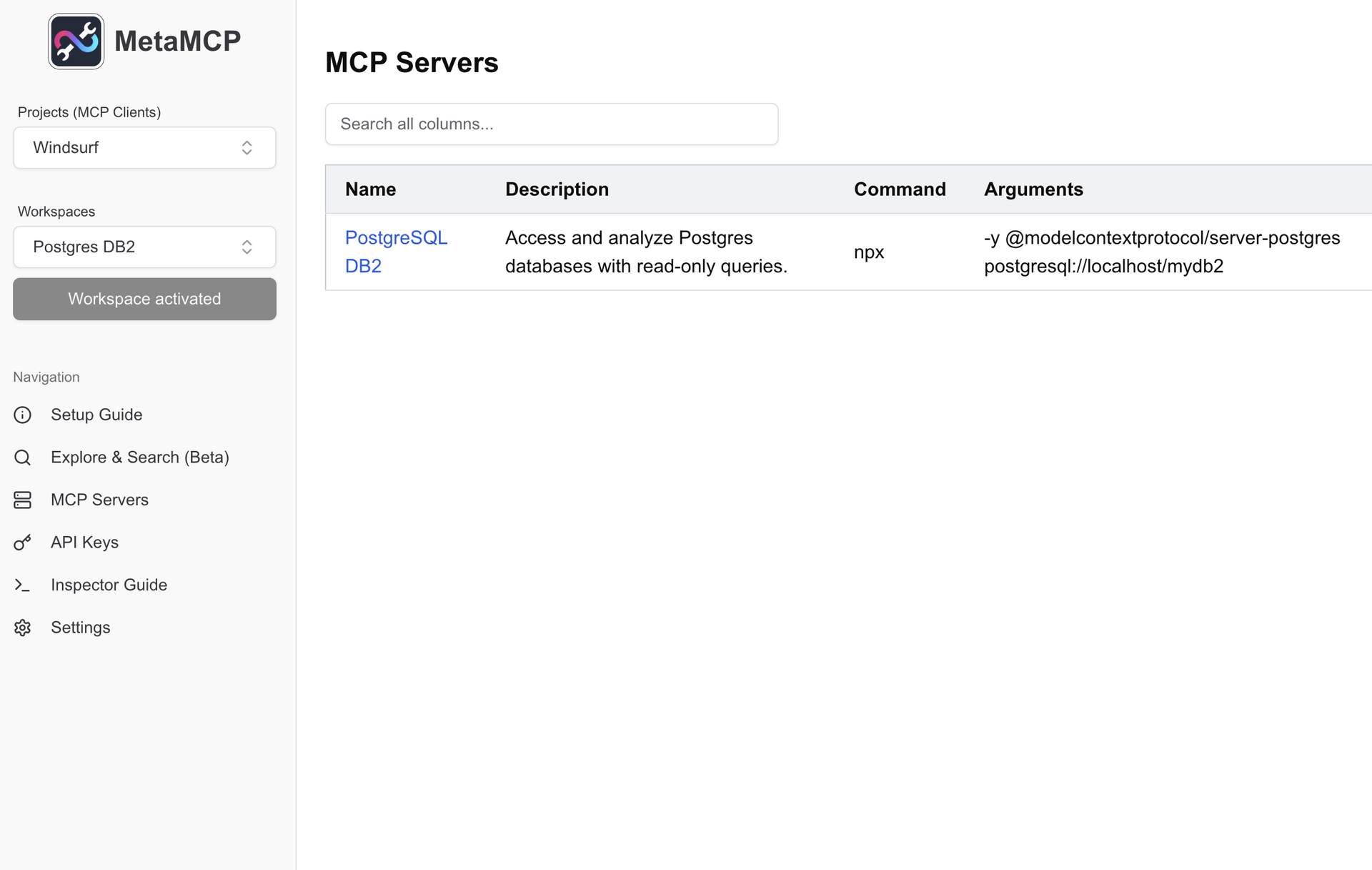
Task: Click the Explore & Search magnifier icon
Action: tap(23, 458)
